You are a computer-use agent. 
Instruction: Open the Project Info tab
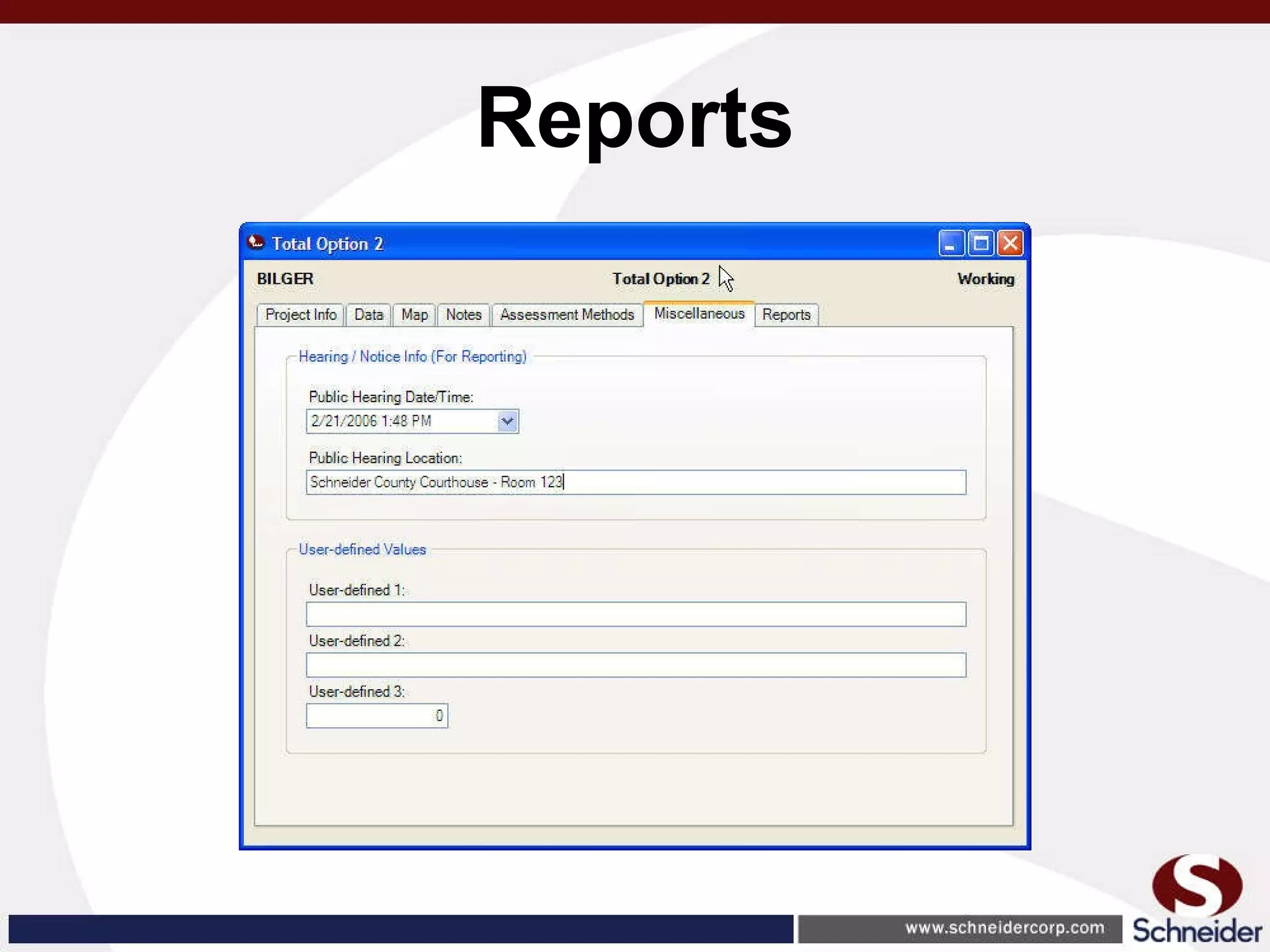(x=301, y=315)
